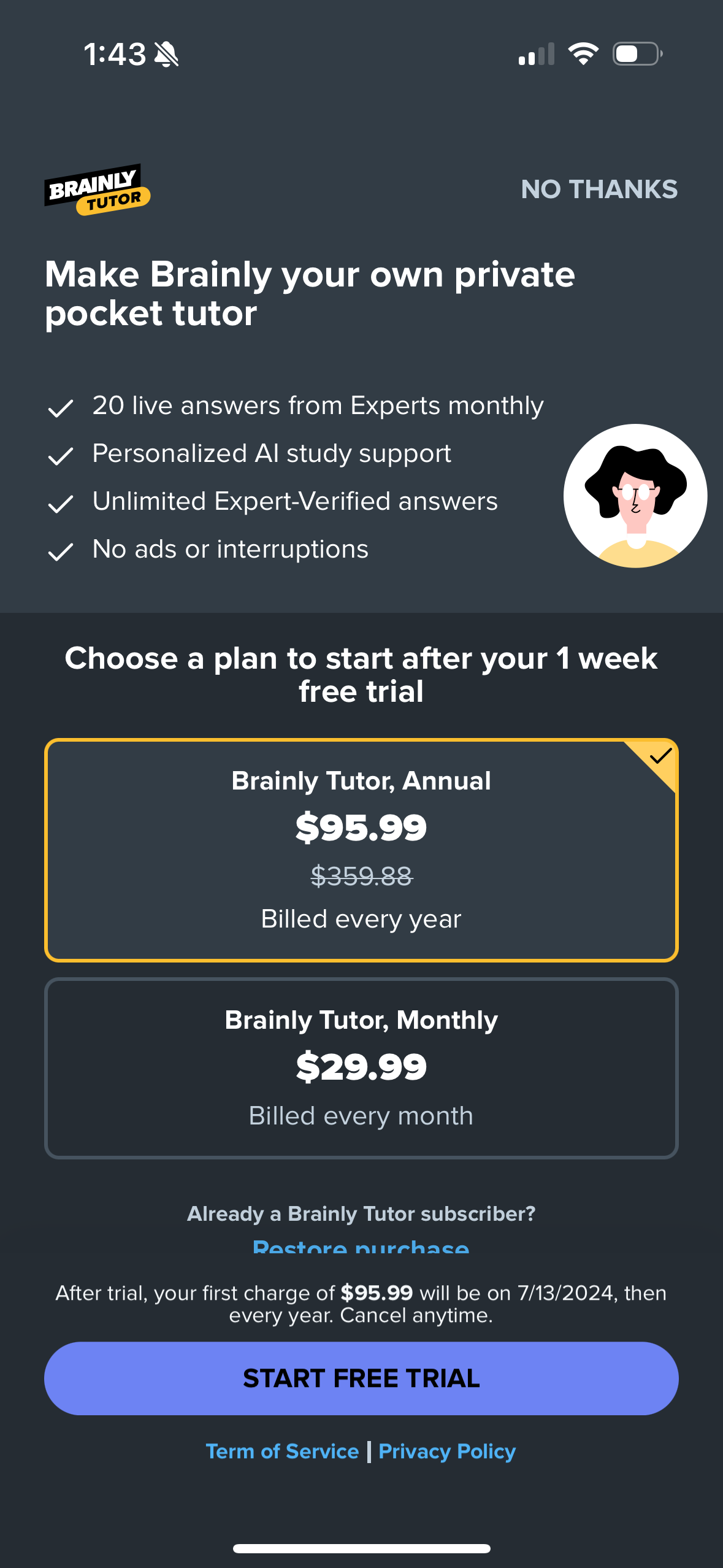Click the checkmark beside 'No ads or interruptions'

click(x=61, y=550)
